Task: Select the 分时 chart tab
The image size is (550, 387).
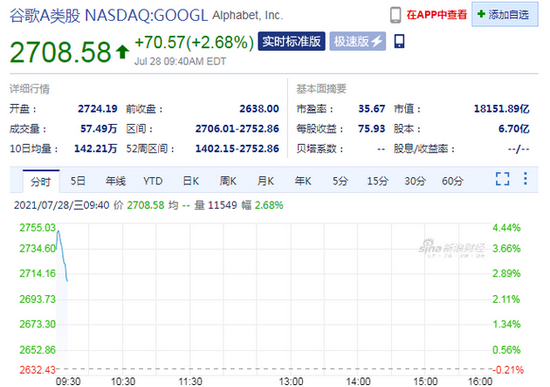Action: pyautogui.click(x=41, y=181)
